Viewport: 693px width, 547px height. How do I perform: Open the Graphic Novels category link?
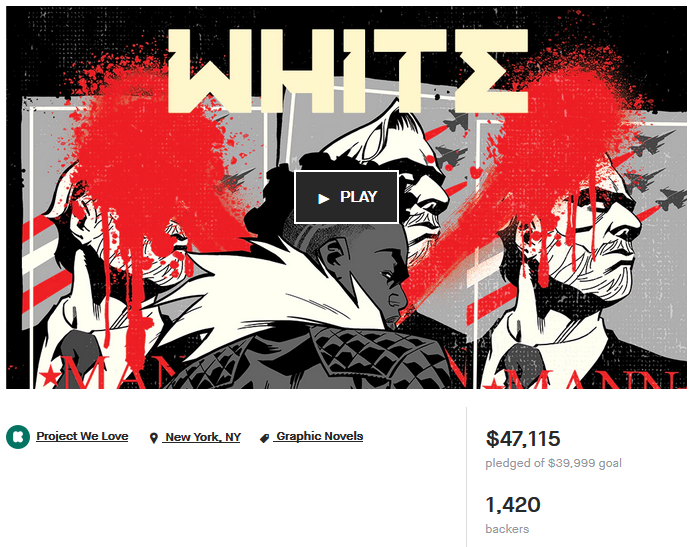coord(318,436)
